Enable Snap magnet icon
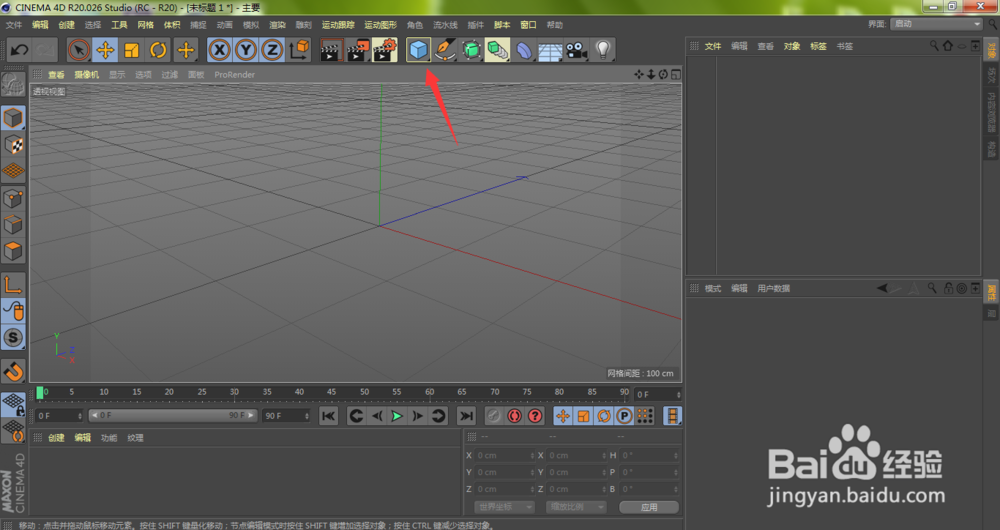Screen dimensions: 1000x530 (13, 371)
